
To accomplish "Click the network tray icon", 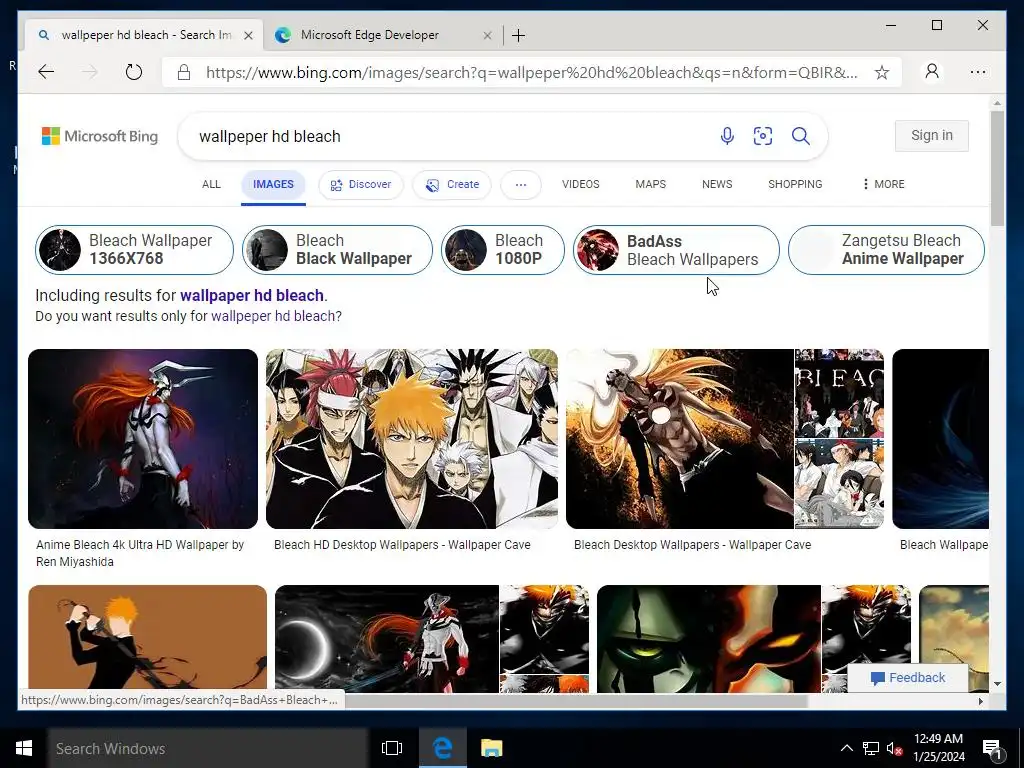I will [871, 748].
